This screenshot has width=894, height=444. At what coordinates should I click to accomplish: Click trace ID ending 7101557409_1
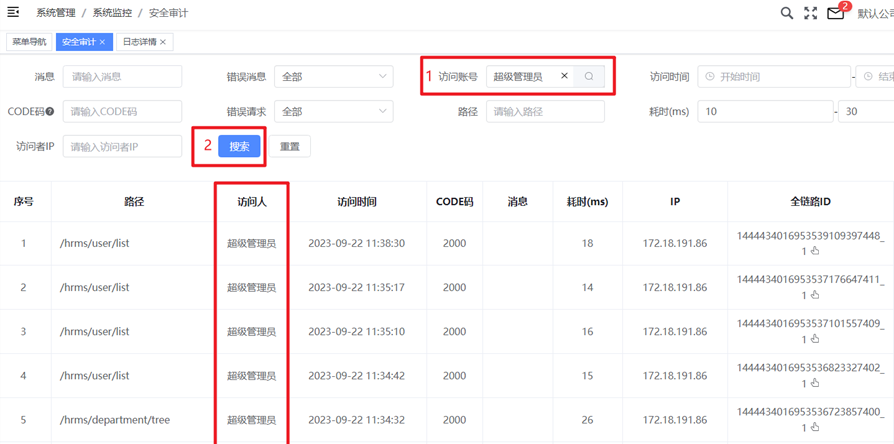coord(810,331)
